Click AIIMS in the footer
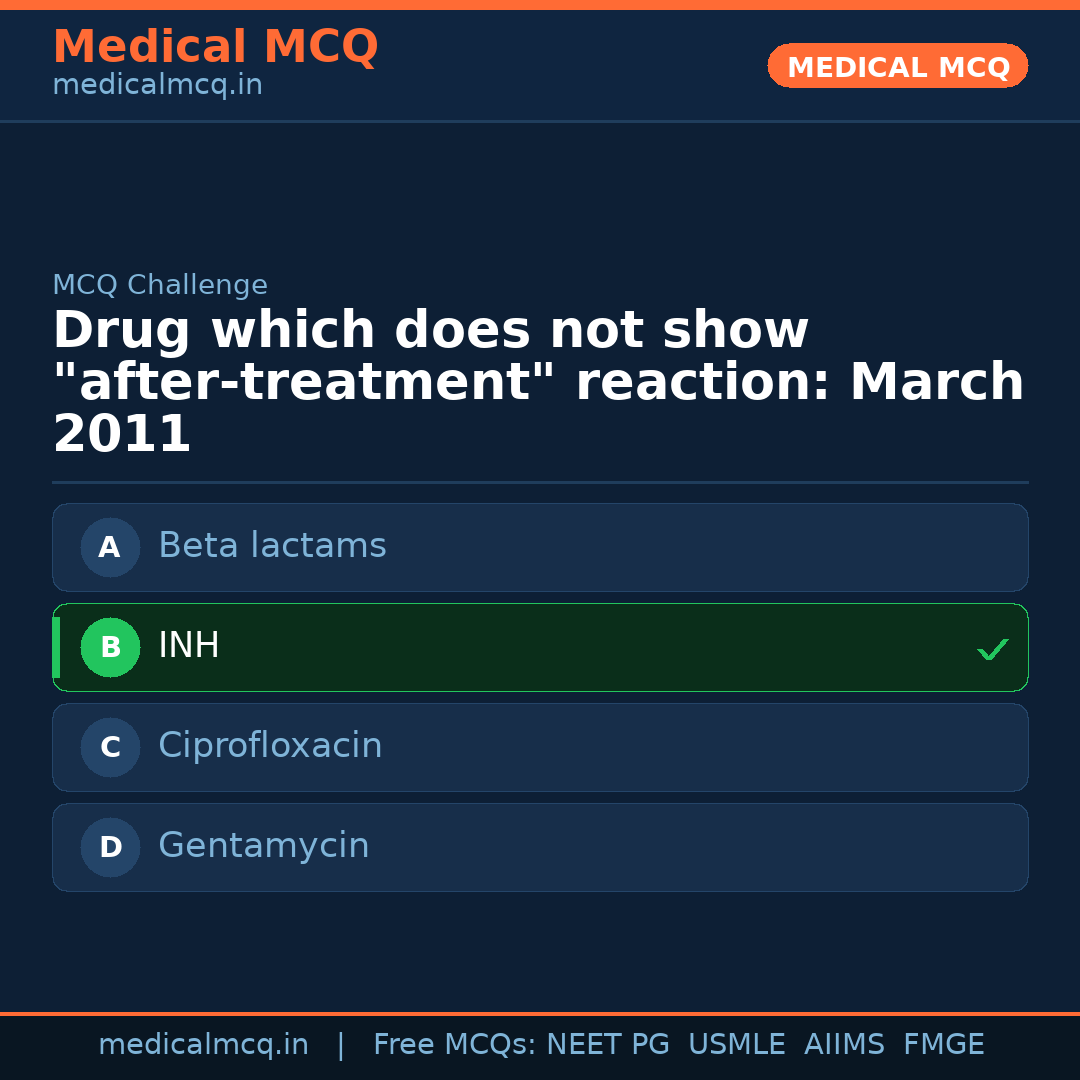 click(844, 1045)
